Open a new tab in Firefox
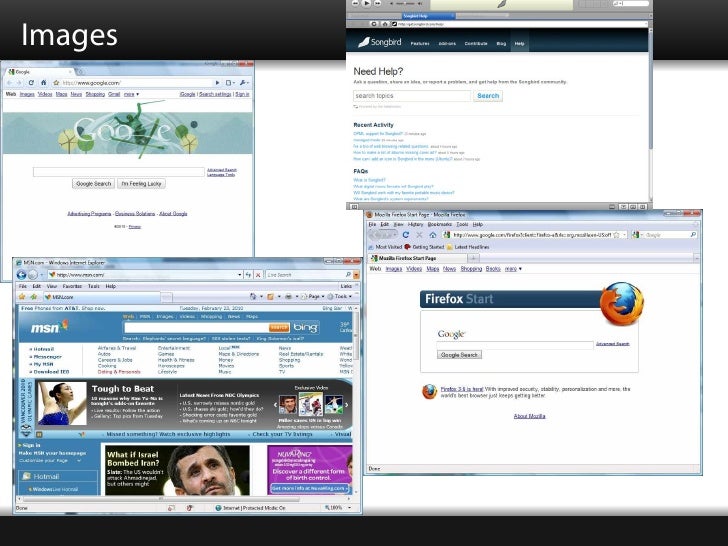The width and height of the screenshot is (728, 546). point(473,258)
